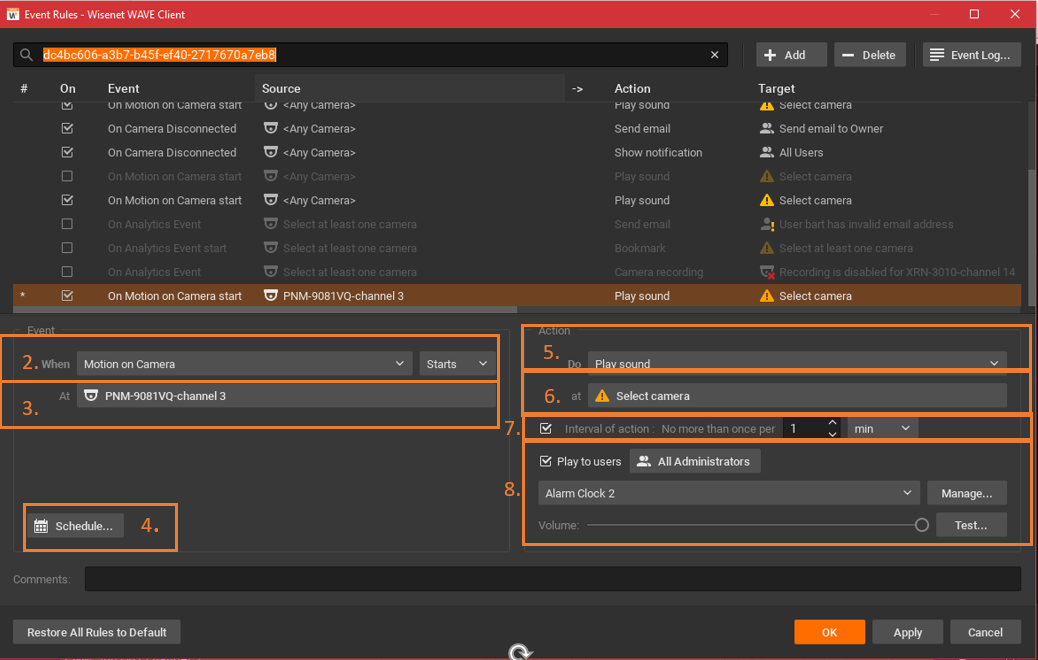Clear the search field with the X icon
Viewport: 1038px width, 660px height.
[714, 55]
